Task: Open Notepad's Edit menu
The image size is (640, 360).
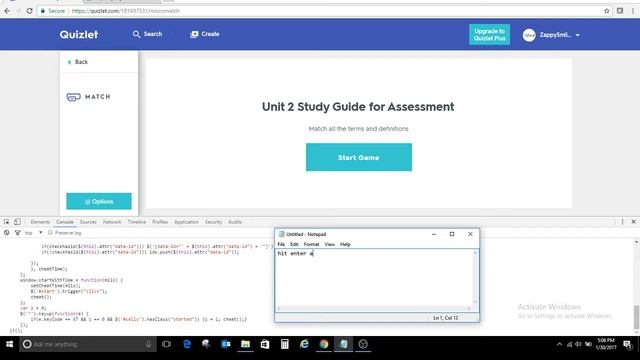Action: click(x=294, y=244)
